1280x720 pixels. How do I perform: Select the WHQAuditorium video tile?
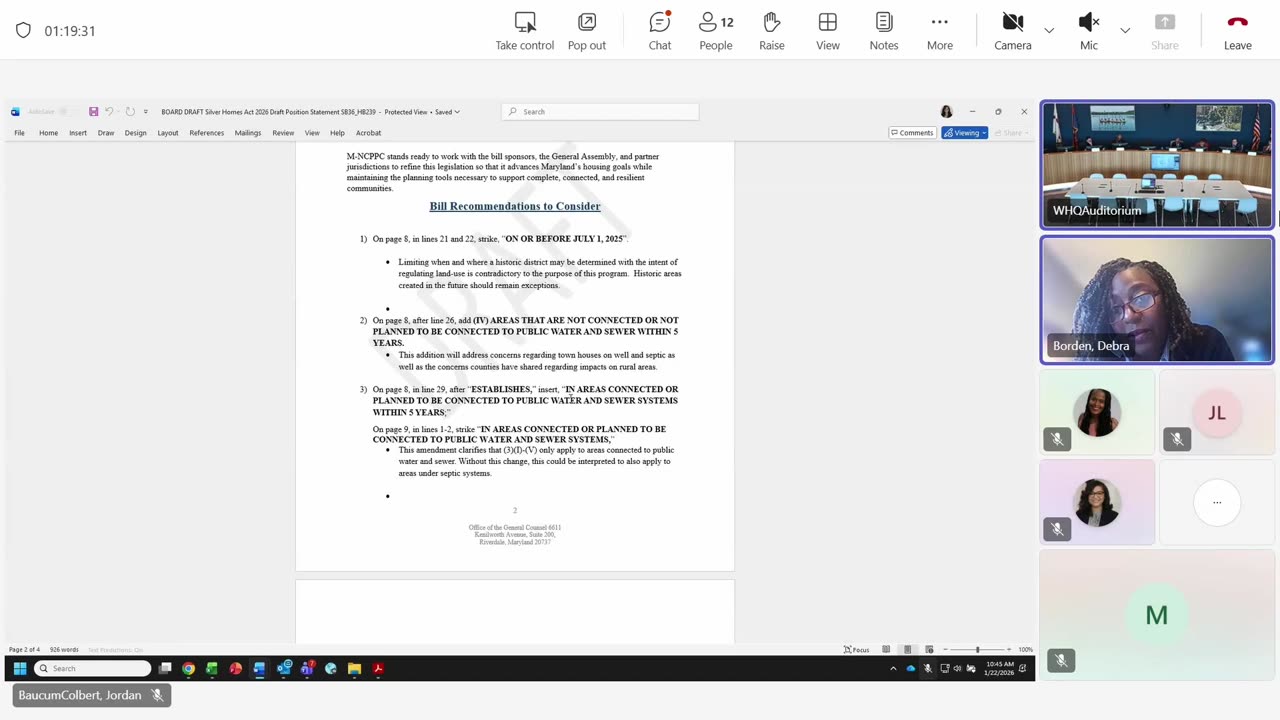1157,165
